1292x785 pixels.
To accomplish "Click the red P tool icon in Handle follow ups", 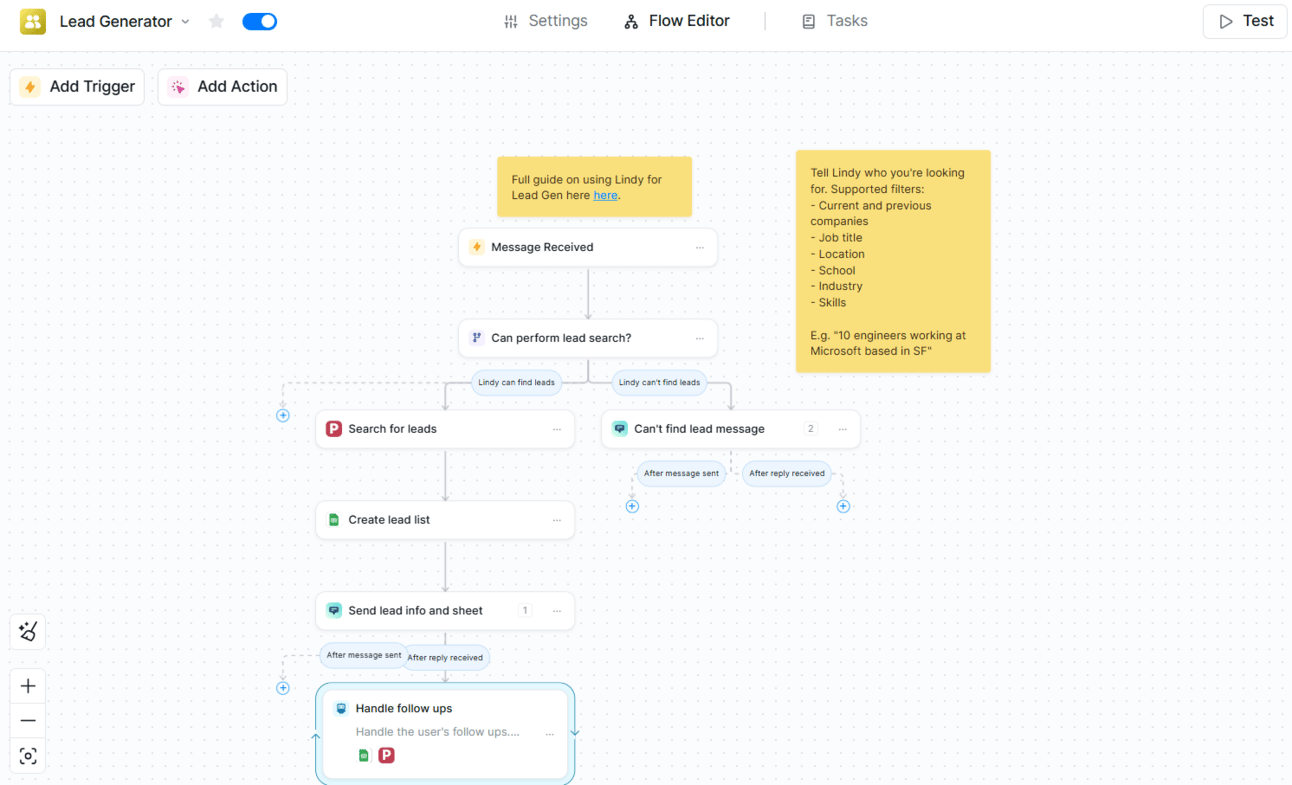I will pos(386,755).
